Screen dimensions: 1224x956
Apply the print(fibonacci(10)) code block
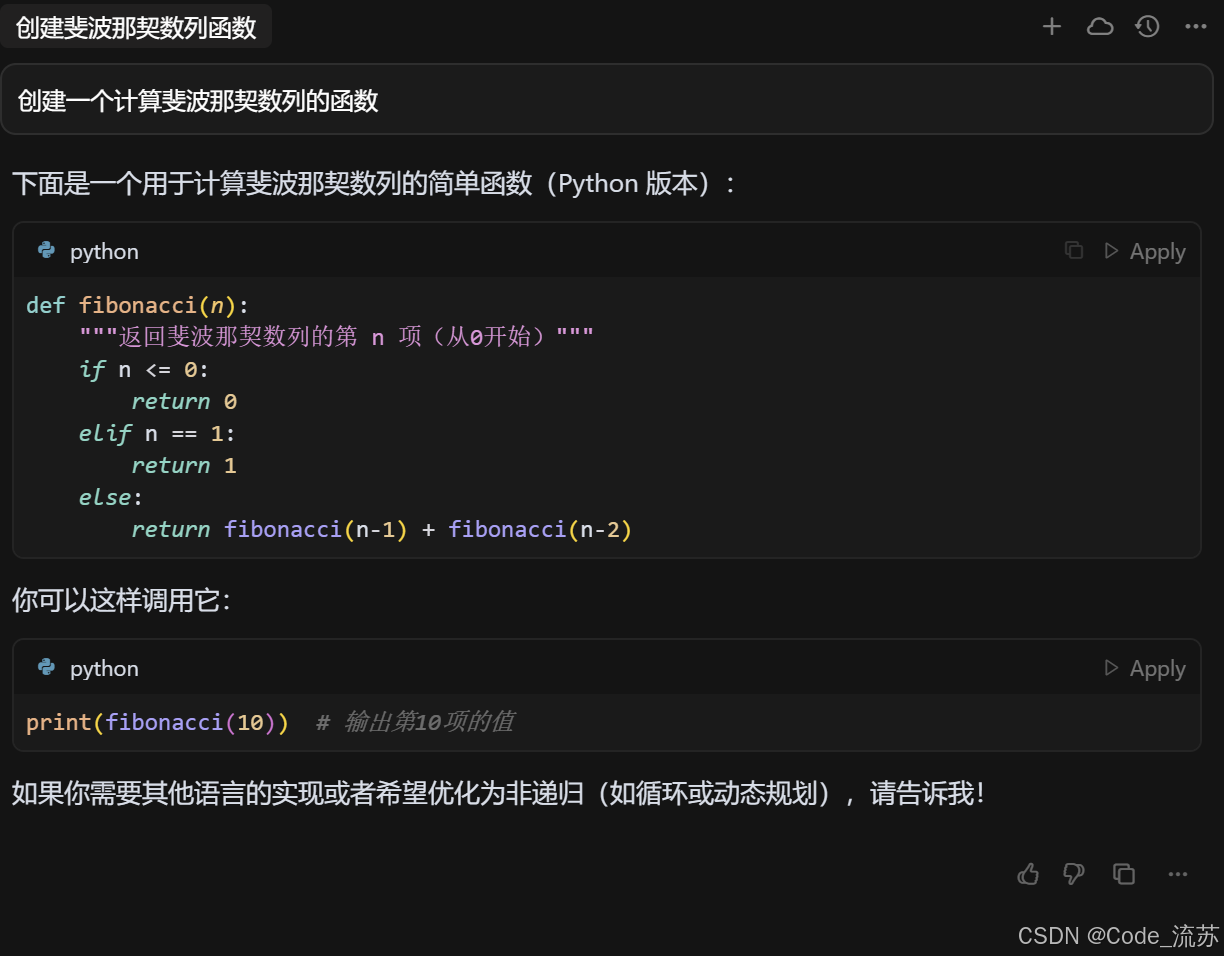pos(1145,669)
